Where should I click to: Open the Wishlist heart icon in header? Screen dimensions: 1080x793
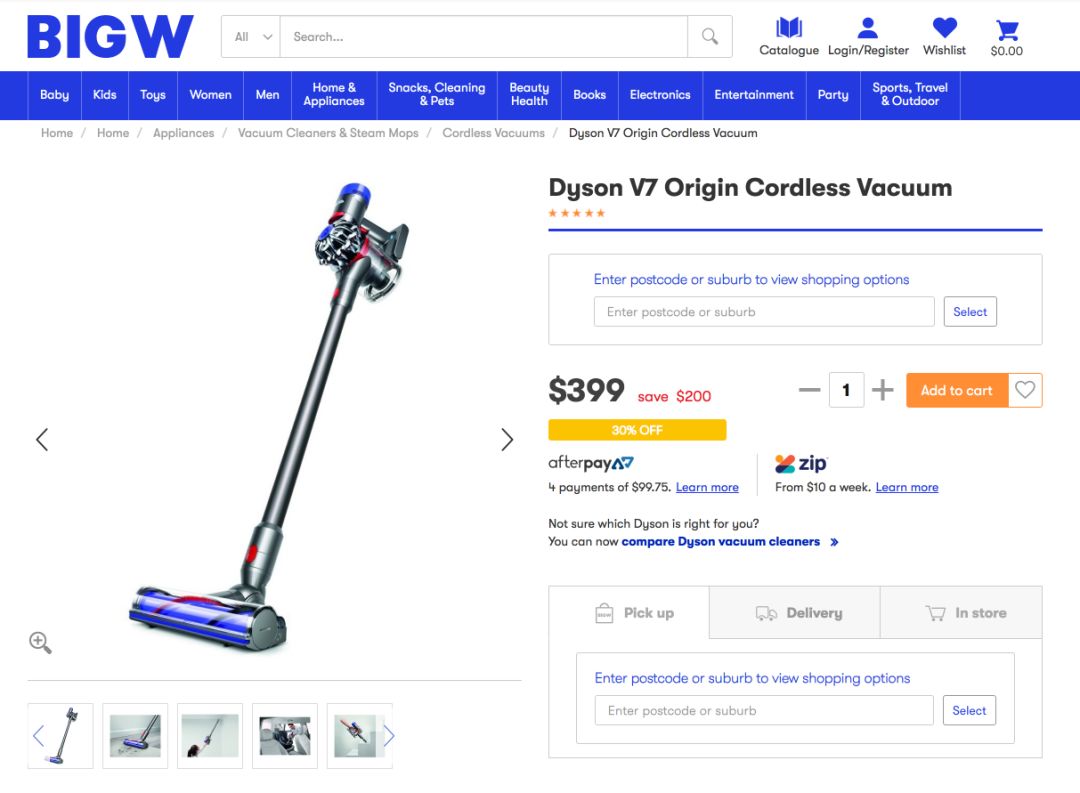point(944,28)
